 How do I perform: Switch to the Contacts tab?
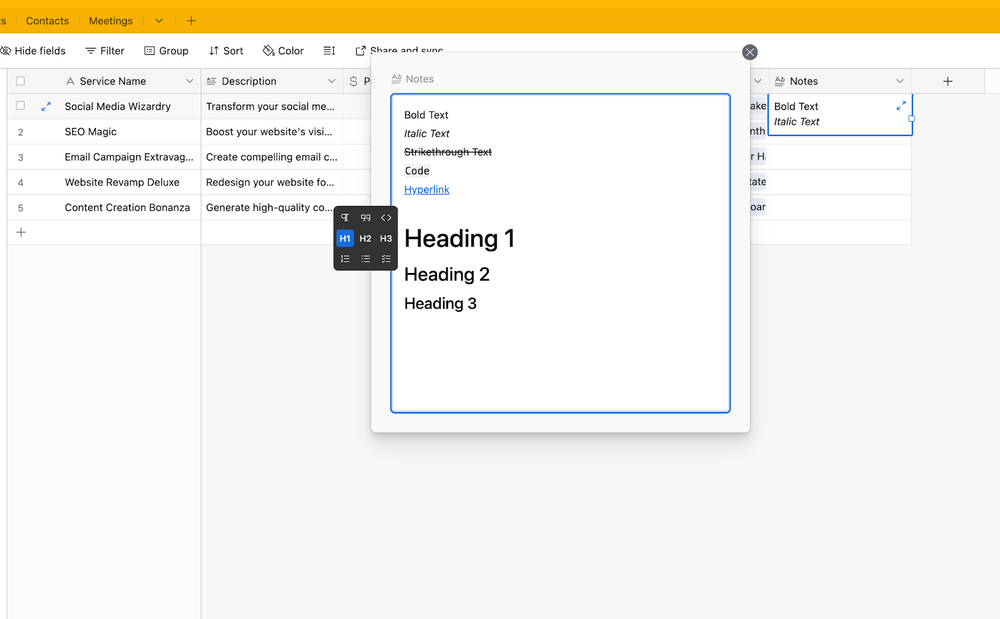pyautogui.click(x=47, y=20)
